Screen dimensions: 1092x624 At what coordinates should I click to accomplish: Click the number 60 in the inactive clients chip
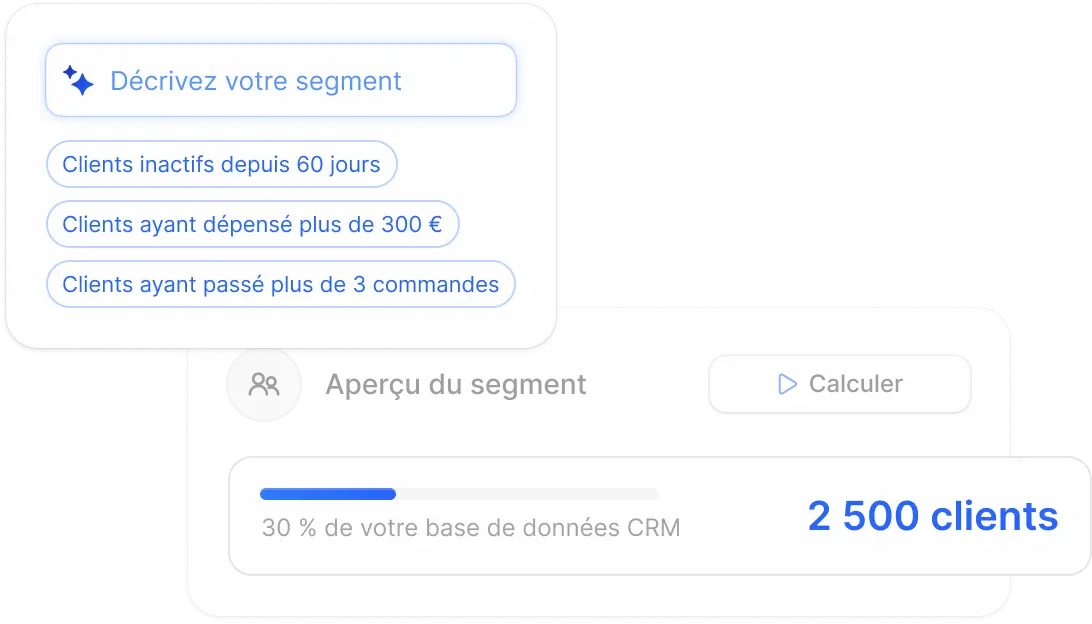(310, 164)
